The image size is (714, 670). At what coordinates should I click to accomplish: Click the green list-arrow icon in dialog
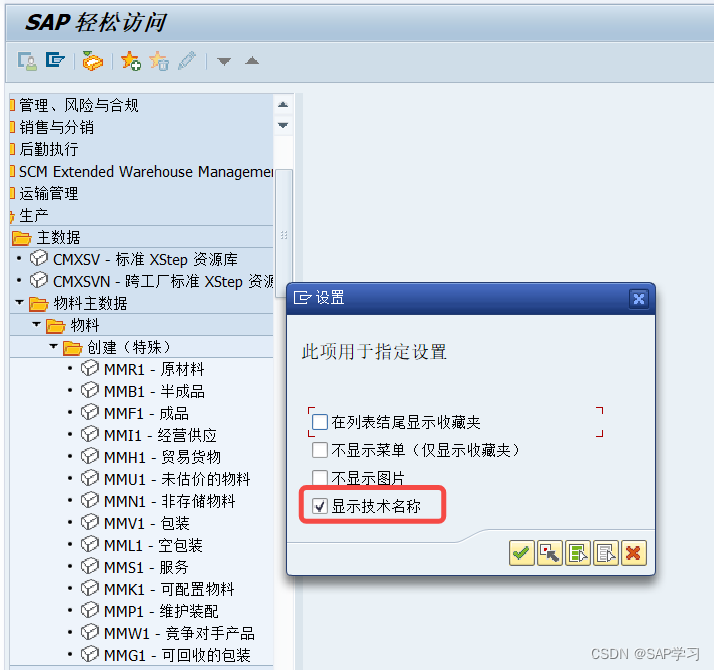point(578,553)
